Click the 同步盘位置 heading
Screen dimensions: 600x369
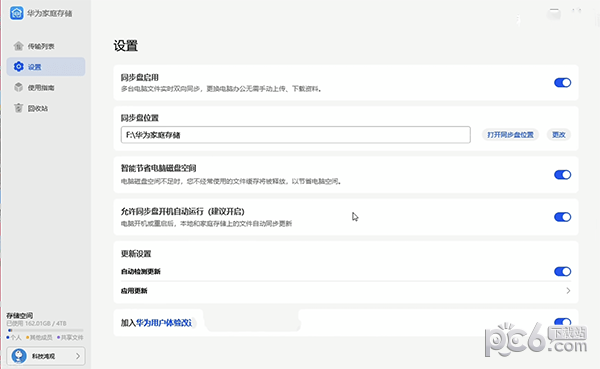(x=140, y=118)
